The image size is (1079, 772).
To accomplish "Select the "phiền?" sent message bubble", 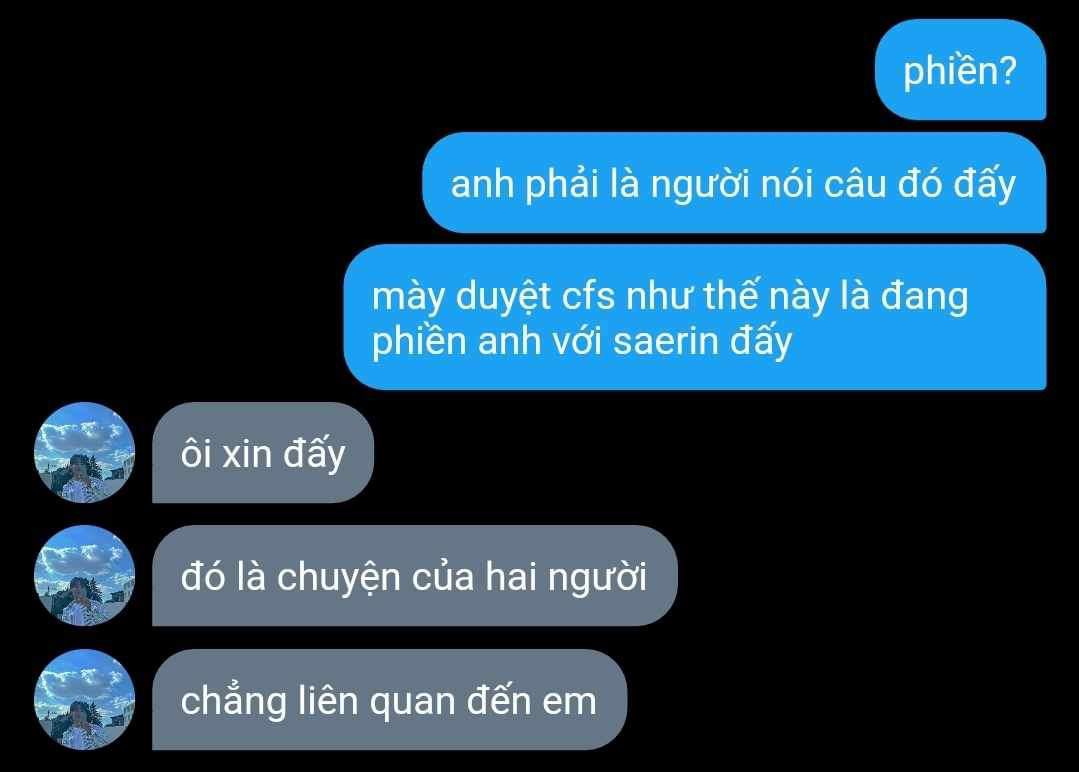I will [x=961, y=69].
